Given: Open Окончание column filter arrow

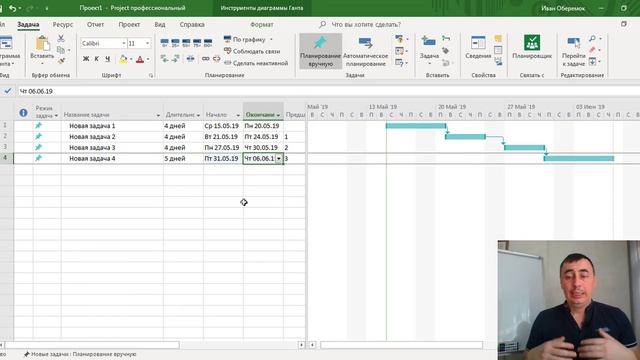Looking at the screenshot, I should tap(278, 116).
